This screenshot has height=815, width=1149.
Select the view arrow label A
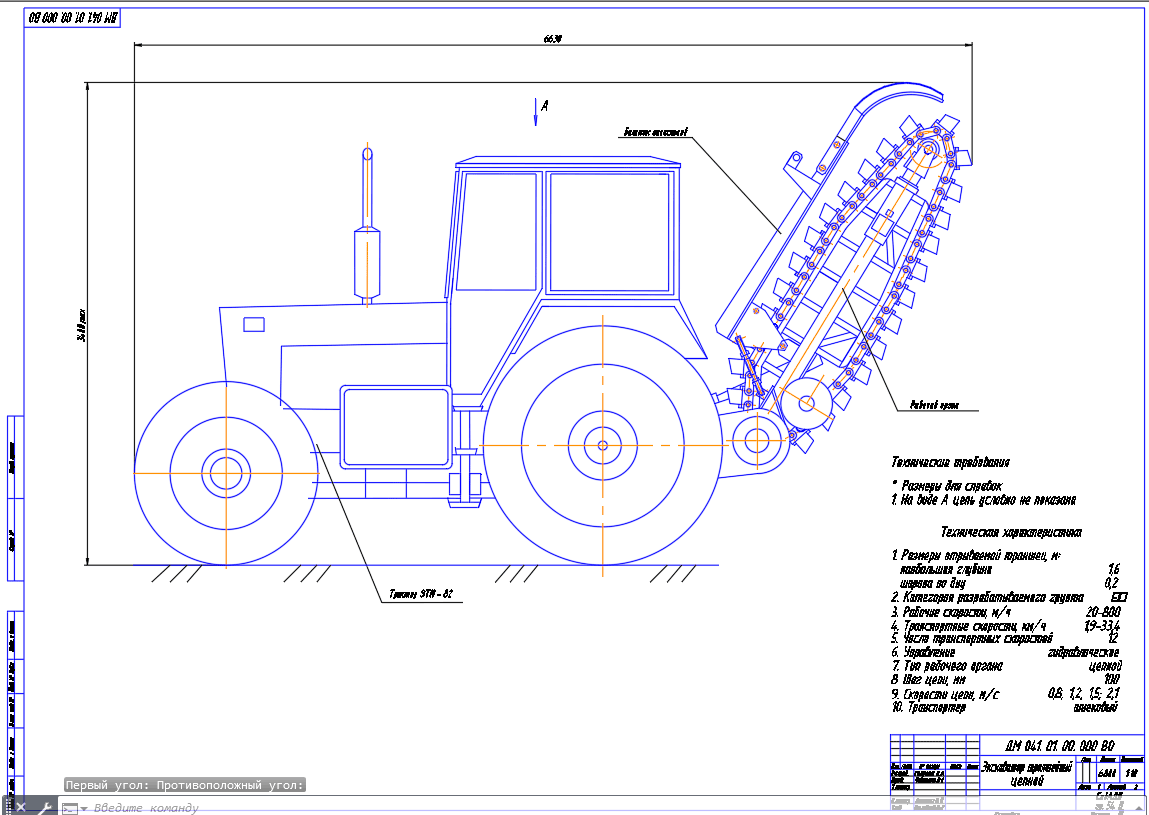(544, 106)
